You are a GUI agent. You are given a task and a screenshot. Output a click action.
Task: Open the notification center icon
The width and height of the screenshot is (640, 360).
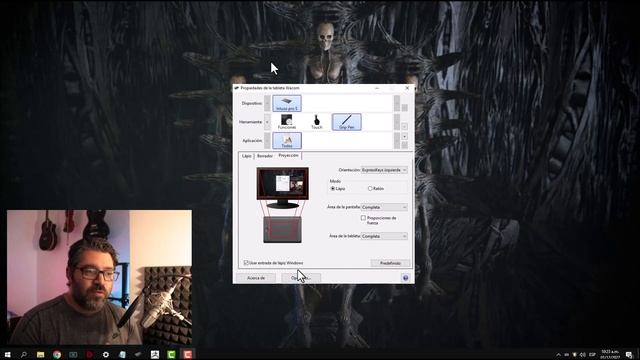click(x=629, y=355)
